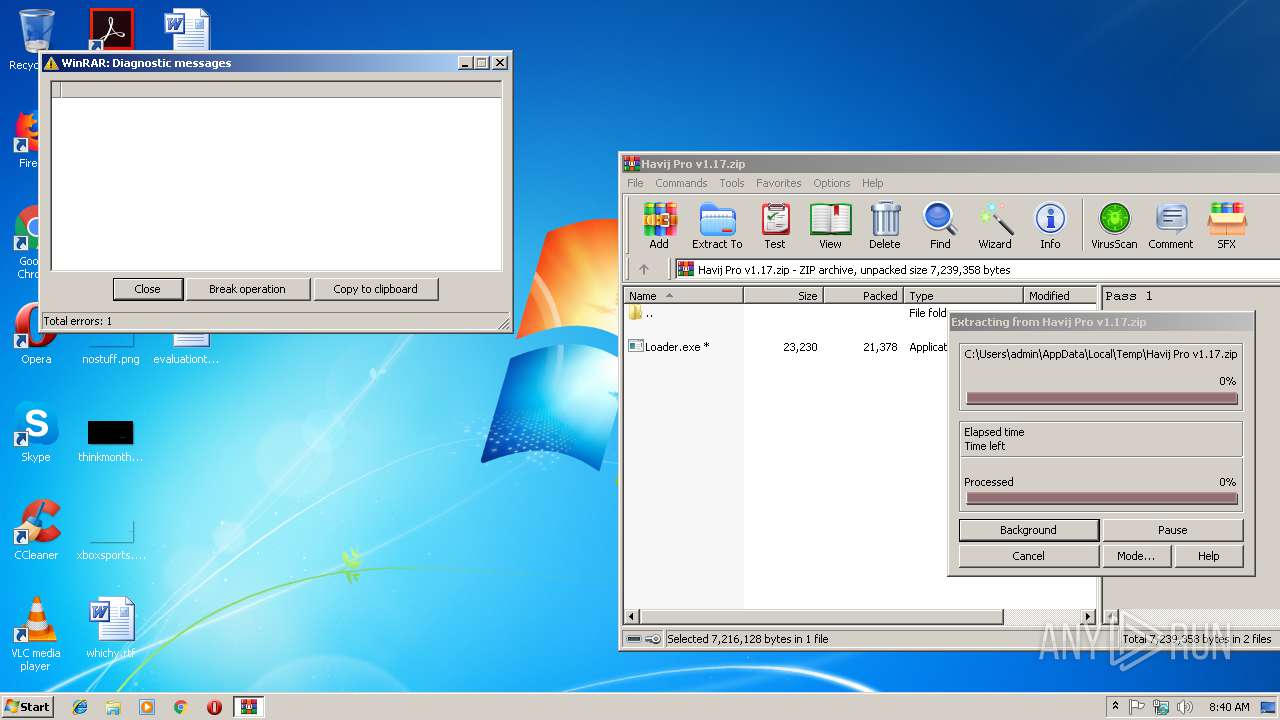Viewport: 1280px width, 720px height.
Task: Click Break operation button
Action: click(247, 289)
